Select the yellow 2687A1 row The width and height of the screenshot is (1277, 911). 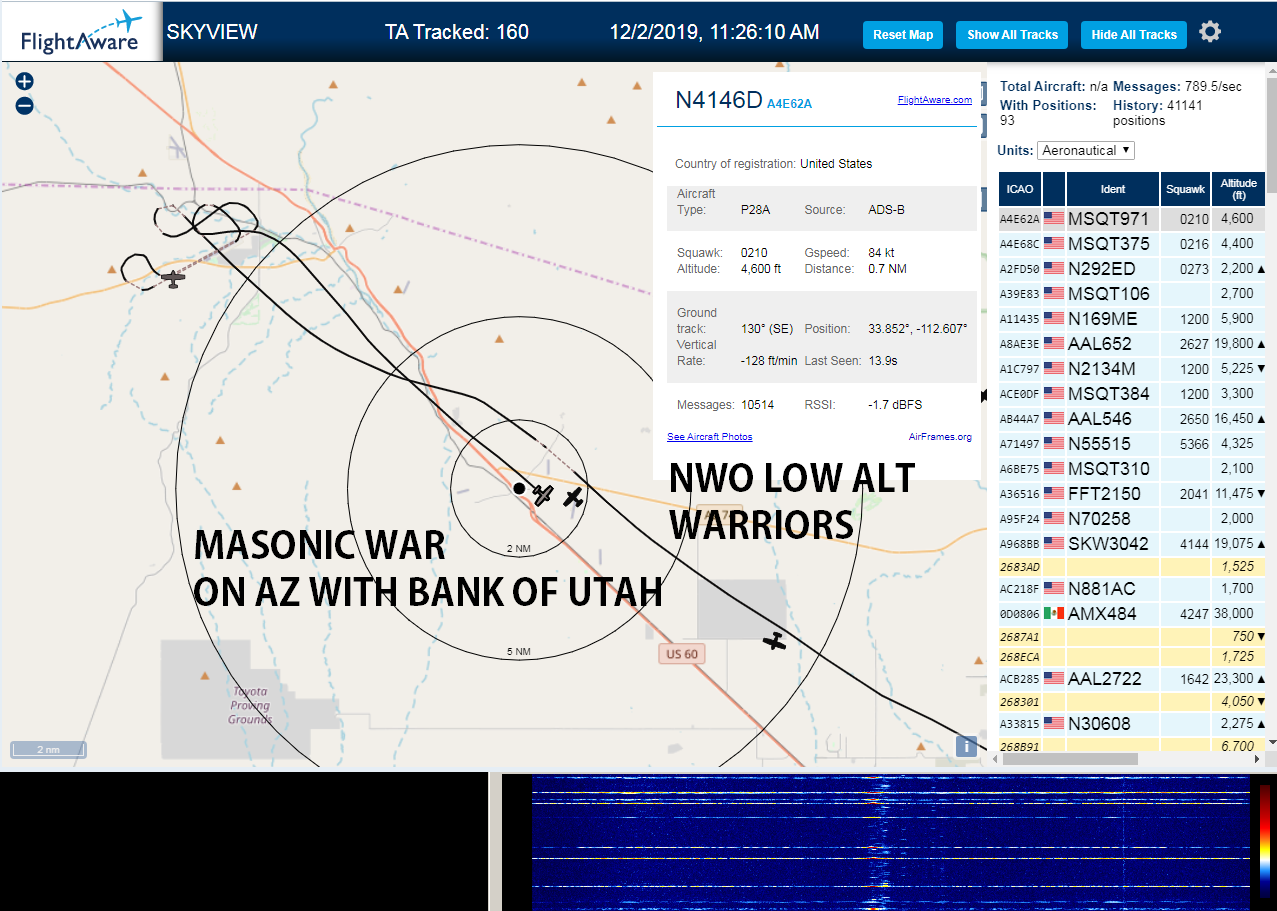pos(1132,636)
